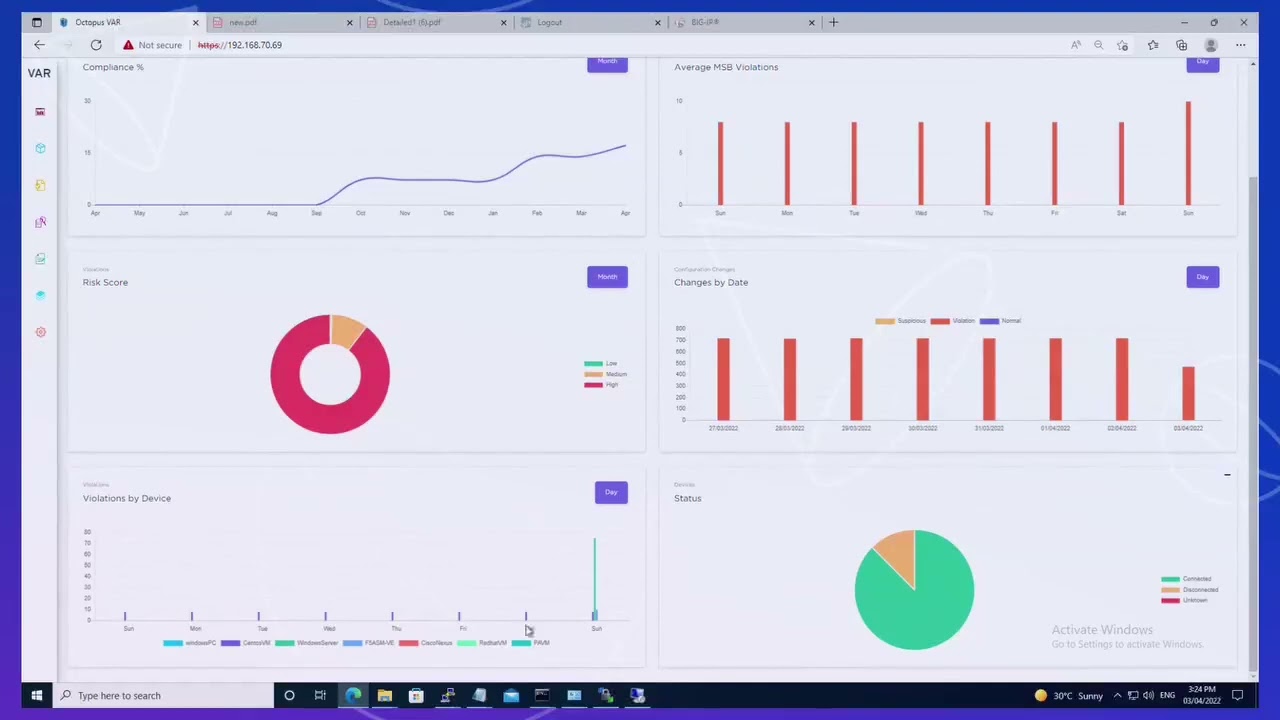
Task: Open Day selector on Changes by Date
Action: tap(1202, 277)
